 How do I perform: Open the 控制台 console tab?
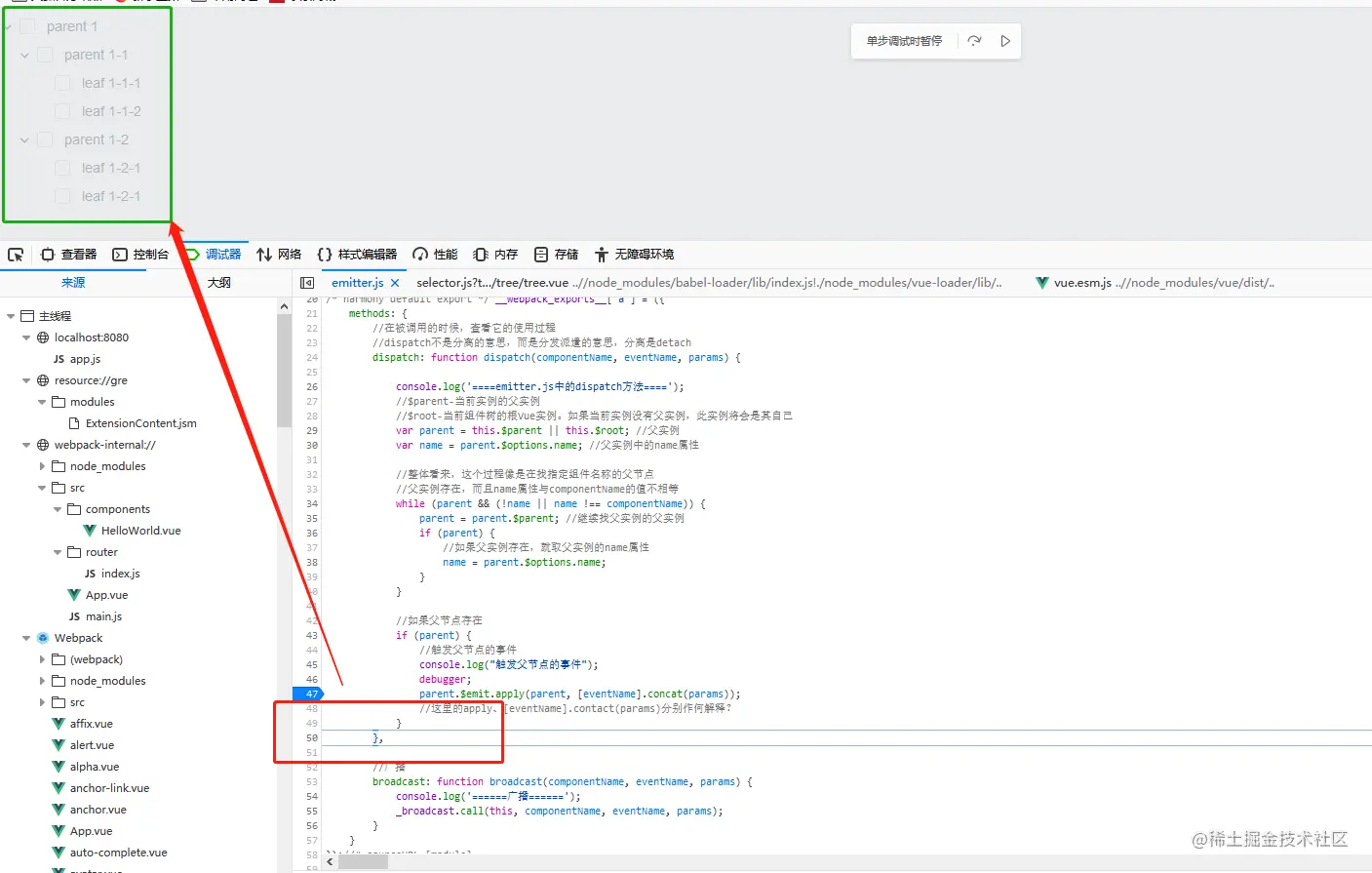[x=140, y=255]
